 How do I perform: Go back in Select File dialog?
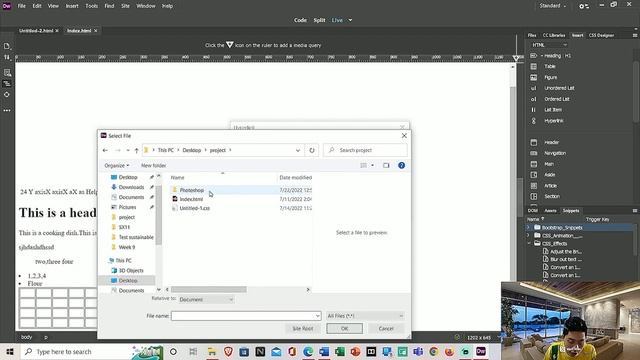pos(105,150)
